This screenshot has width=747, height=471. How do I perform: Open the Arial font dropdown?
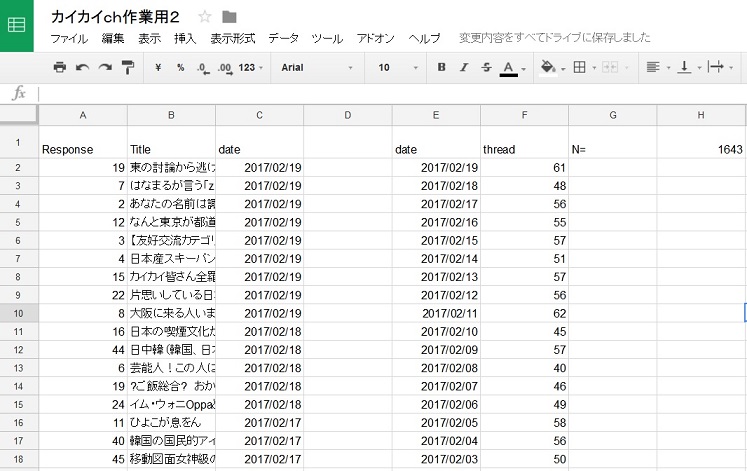click(x=317, y=67)
